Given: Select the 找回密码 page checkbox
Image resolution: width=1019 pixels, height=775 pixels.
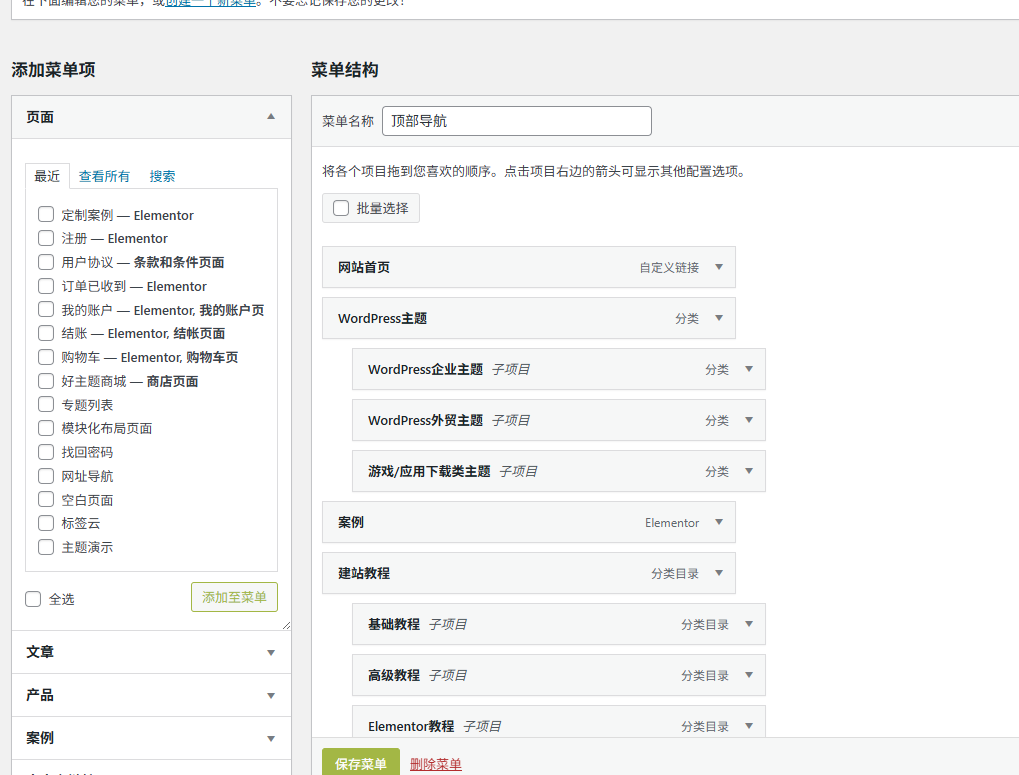Looking at the screenshot, I should tap(46, 451).
